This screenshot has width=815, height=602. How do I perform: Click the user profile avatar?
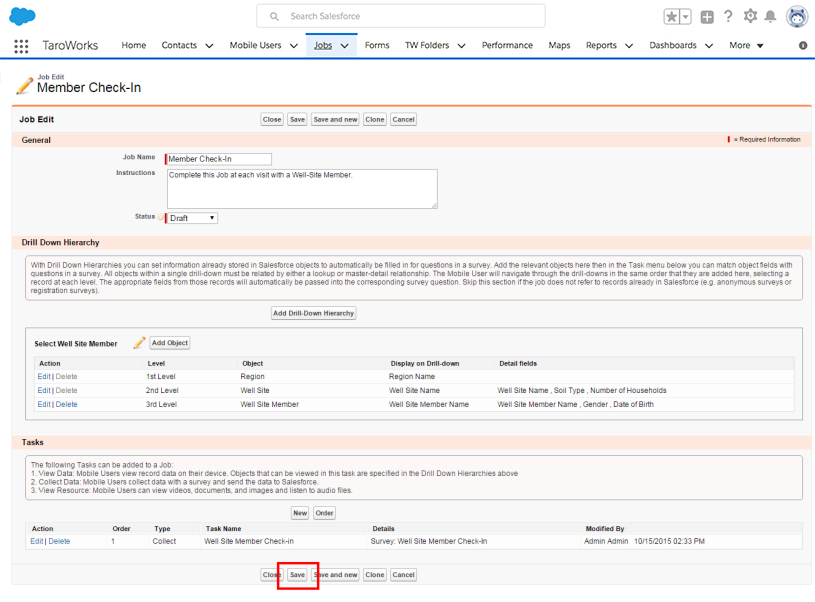click(797, 17)
